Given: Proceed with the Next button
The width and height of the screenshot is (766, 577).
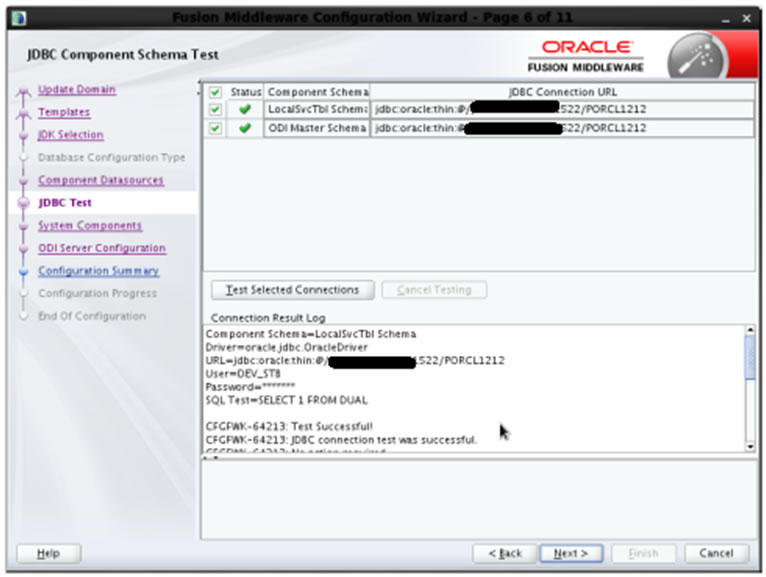Looking at the screenshot, I should [571, 554].
